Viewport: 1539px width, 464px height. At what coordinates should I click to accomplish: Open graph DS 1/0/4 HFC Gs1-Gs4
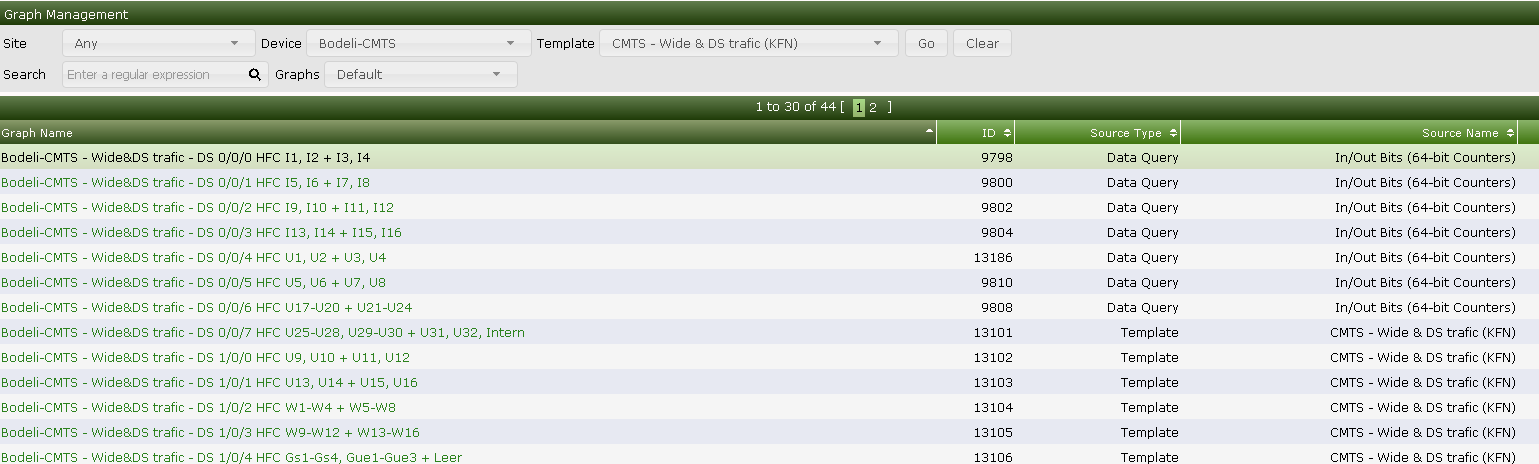point(231,457)
